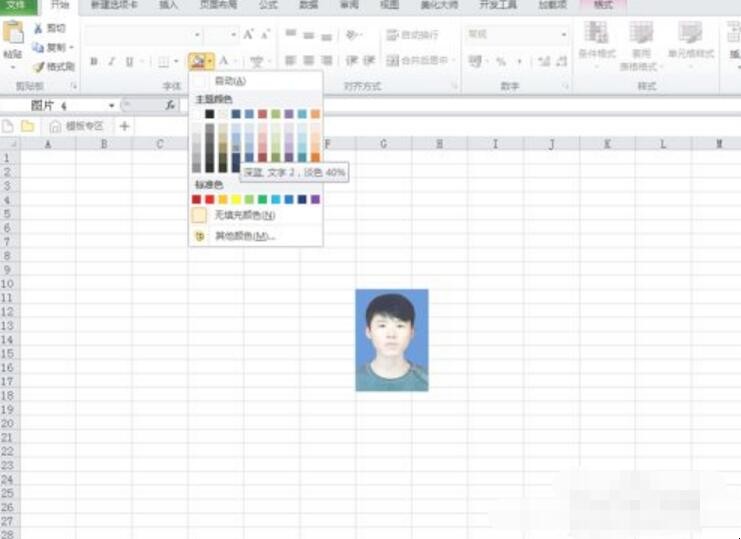Select the Format Painter (格式刷) brush

[38, 67]
